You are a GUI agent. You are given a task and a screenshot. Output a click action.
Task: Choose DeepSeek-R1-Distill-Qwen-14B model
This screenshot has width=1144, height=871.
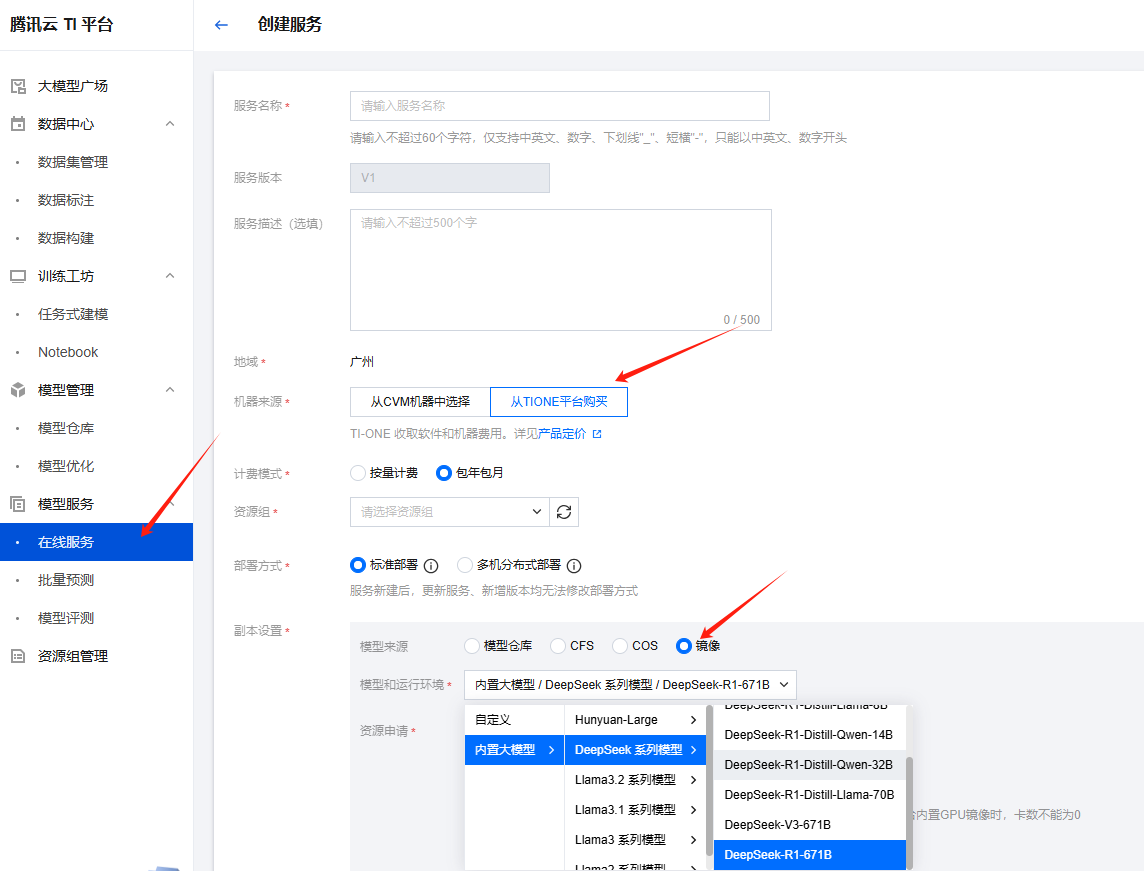(809, 735)
